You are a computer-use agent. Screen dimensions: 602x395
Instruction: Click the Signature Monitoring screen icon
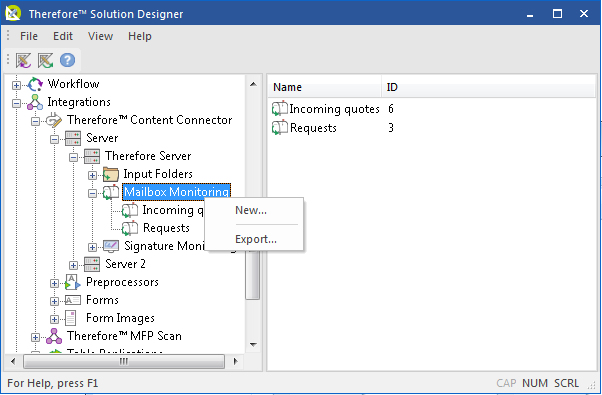(x=111, y=246)
